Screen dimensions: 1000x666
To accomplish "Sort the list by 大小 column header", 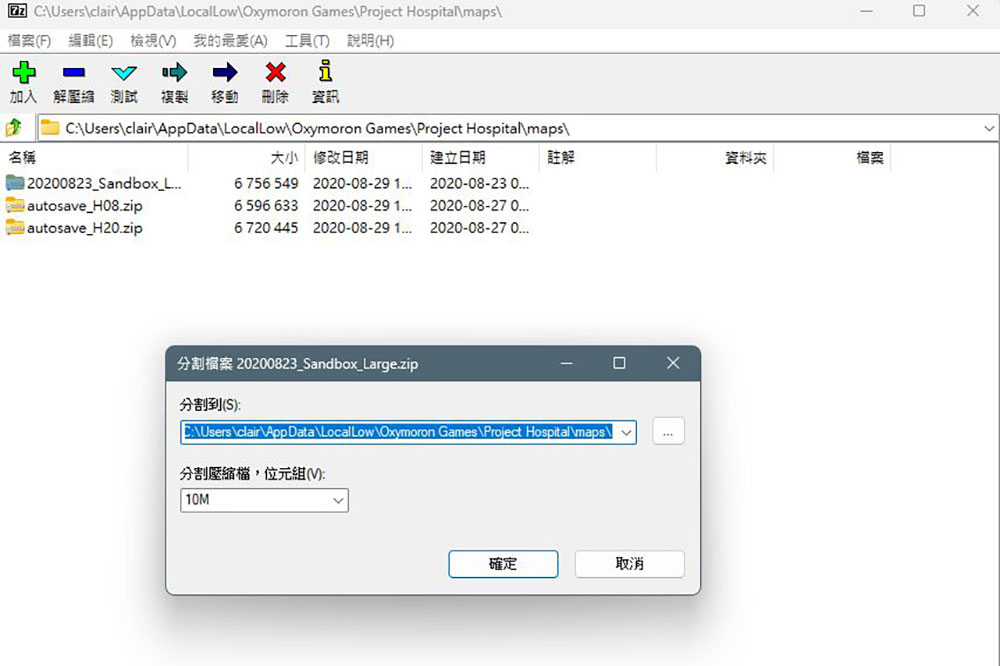I will pos(283,158).
